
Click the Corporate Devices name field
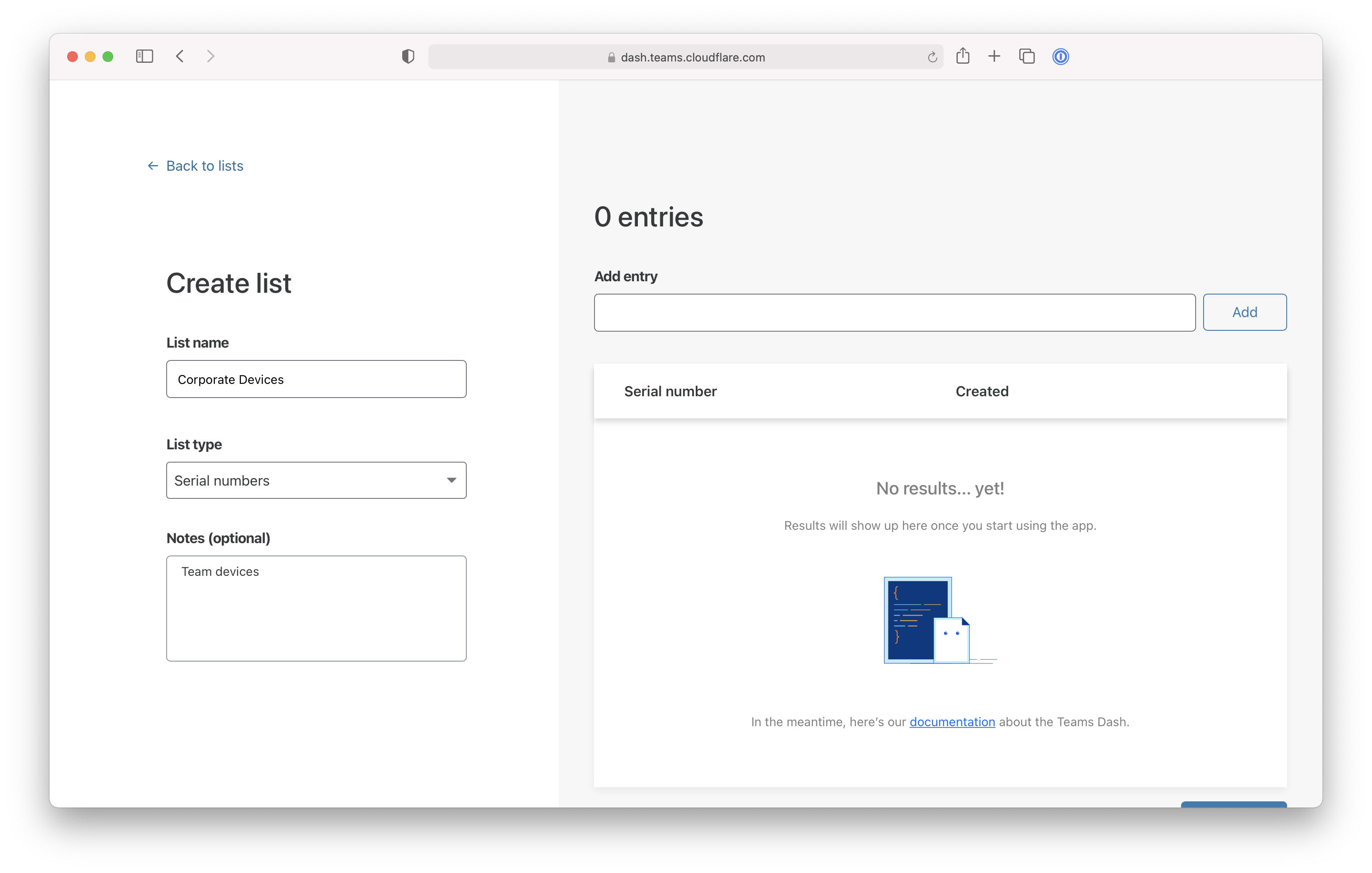coord(316,379)
